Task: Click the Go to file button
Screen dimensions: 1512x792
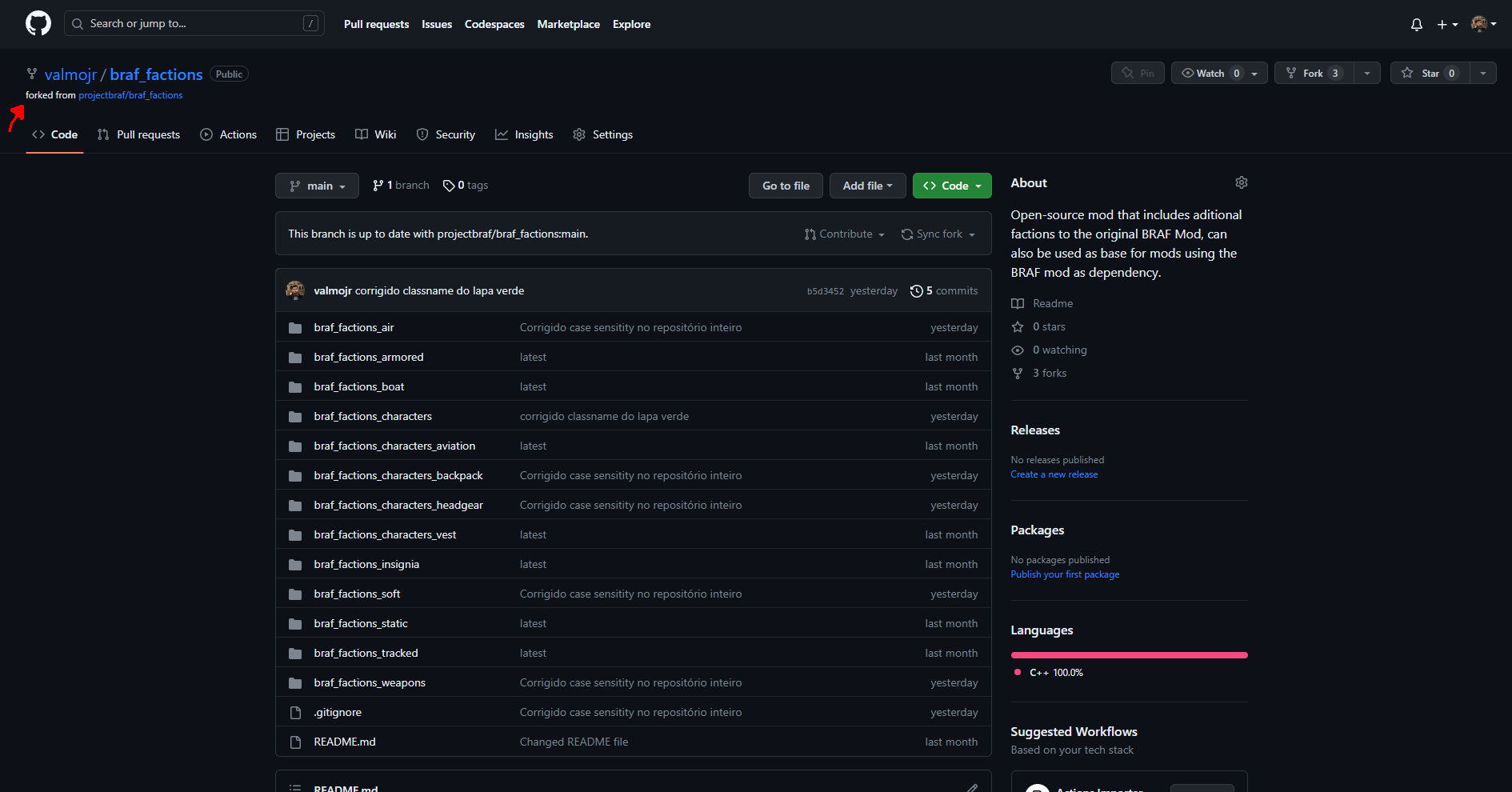Action: pyautogui.click(x=786, y=186)
